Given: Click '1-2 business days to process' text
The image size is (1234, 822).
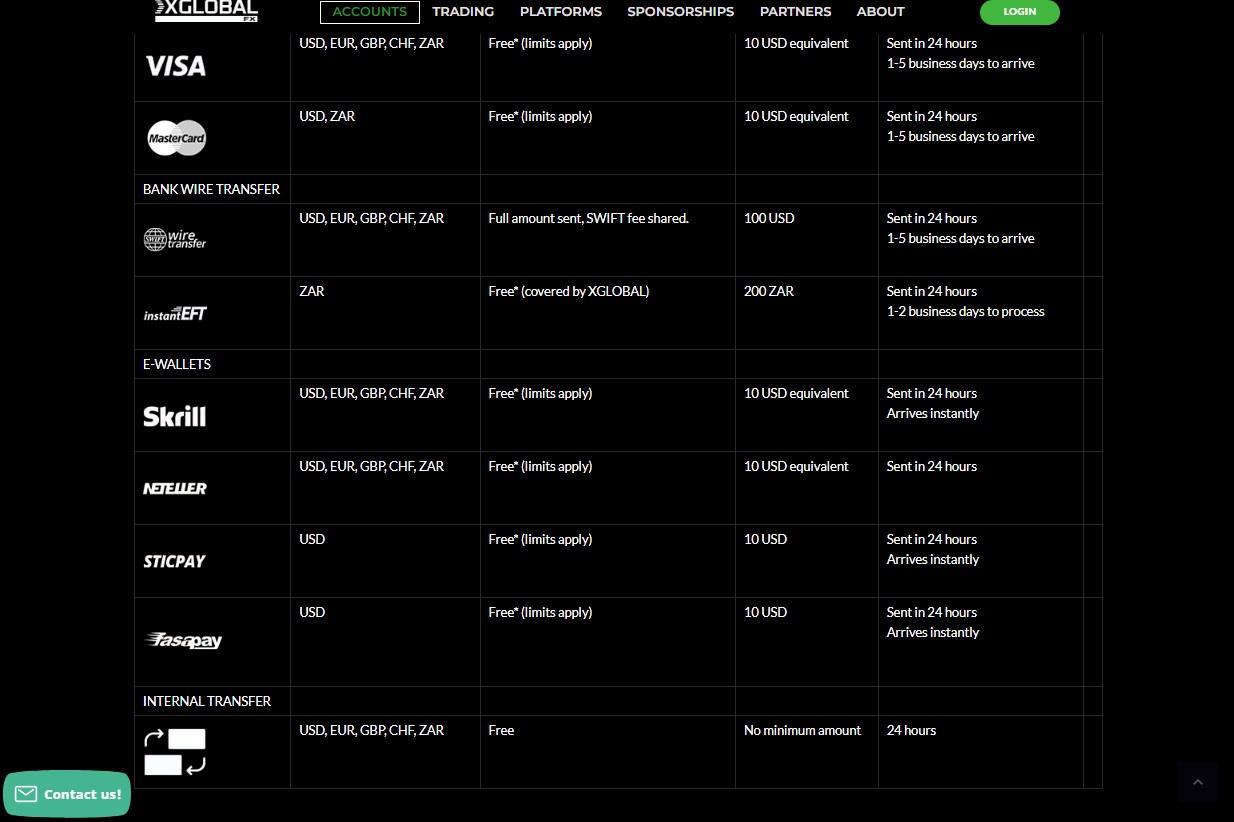Looking at the screenshot, I should click(x=965, y=311).
